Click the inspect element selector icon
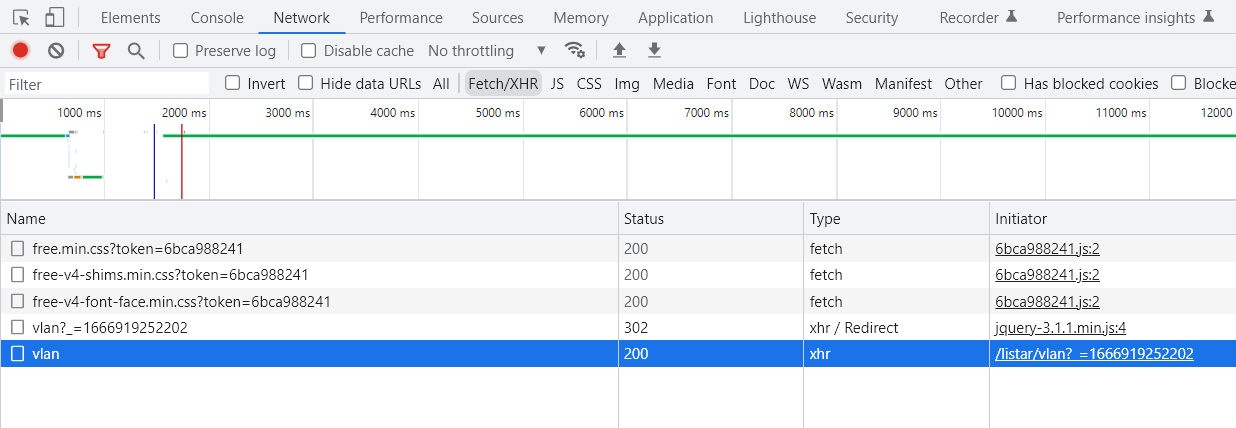This screenshot has width=1236, height=428. point(21,17)
